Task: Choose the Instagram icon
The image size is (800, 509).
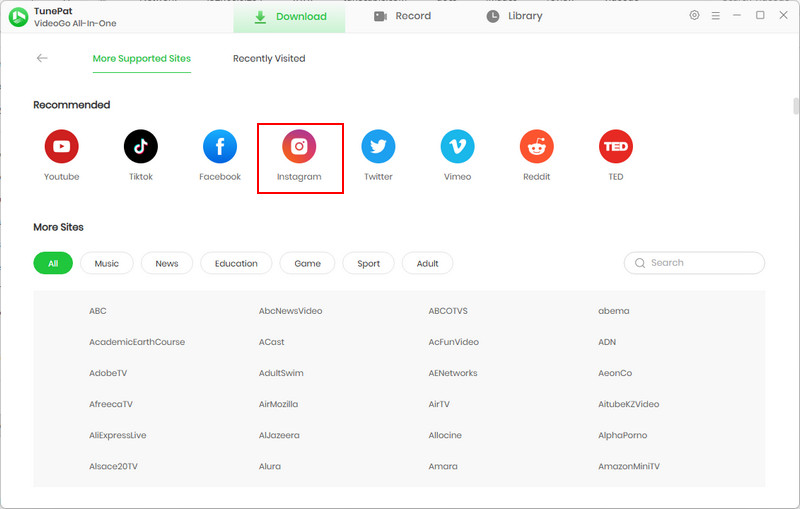Action: pyautogui.click(x=299, y=147)
